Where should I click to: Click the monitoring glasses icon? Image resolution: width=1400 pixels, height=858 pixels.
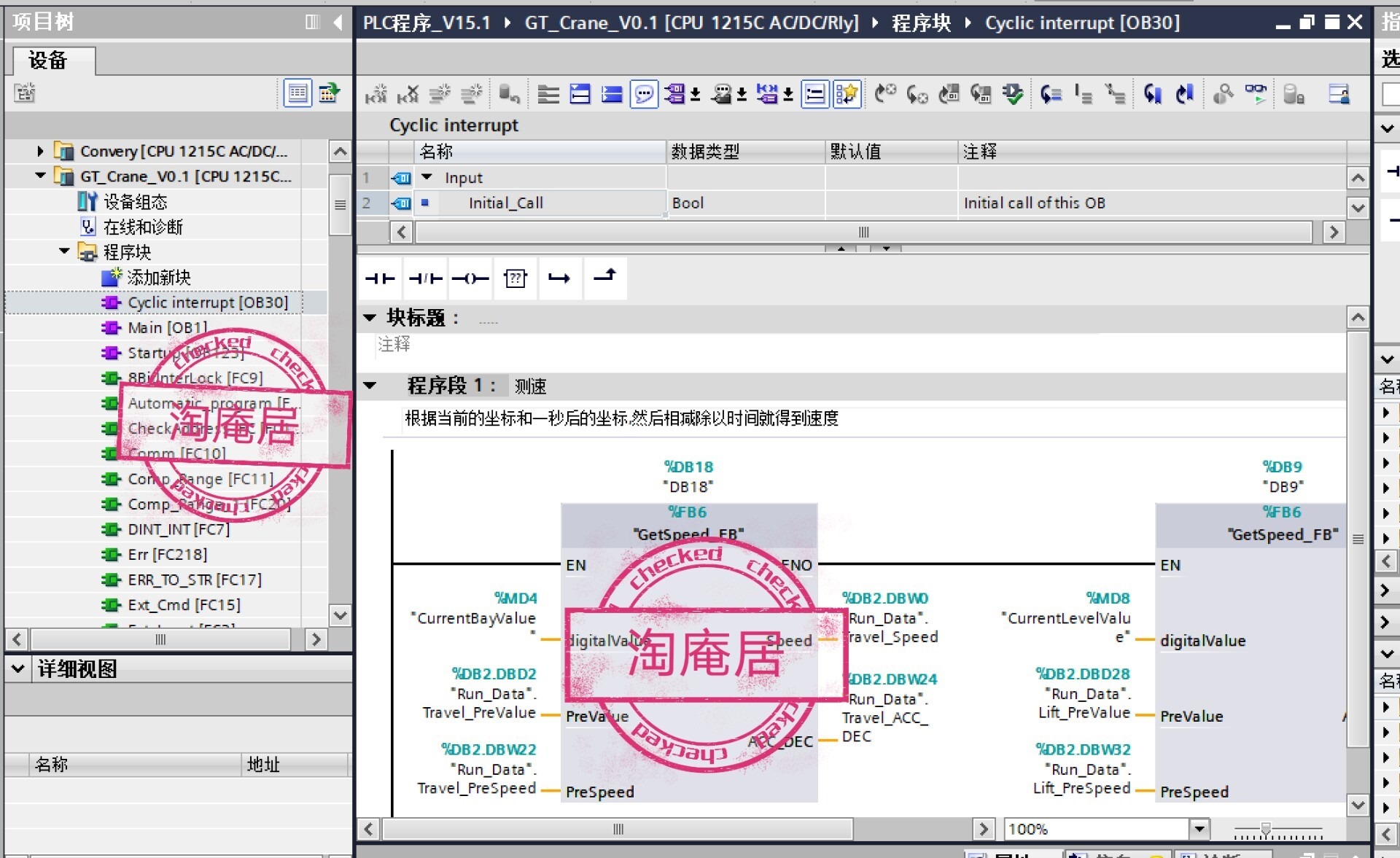tap(1255, 93)
